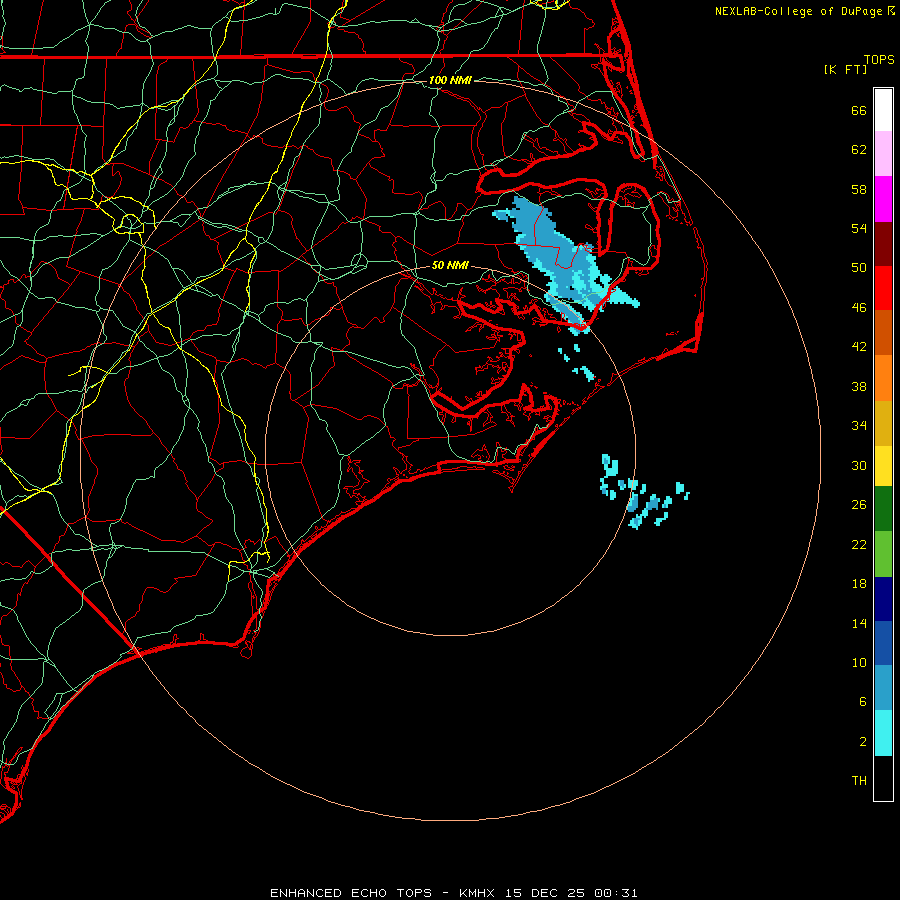The width and height of the screenshot is (900, 900).
Task: Click the '6' legend value label
Action: 863,702
